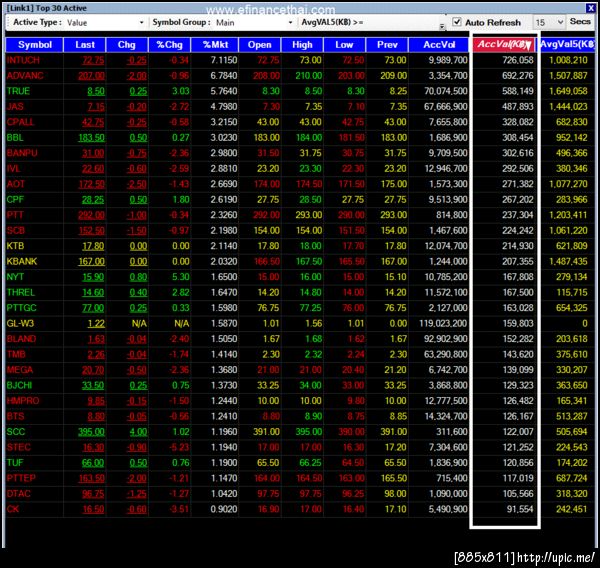Screen dimensions: 600x568
Task: Toggle the Auto Refresh checkbox
Action: [x=457, y=22]
